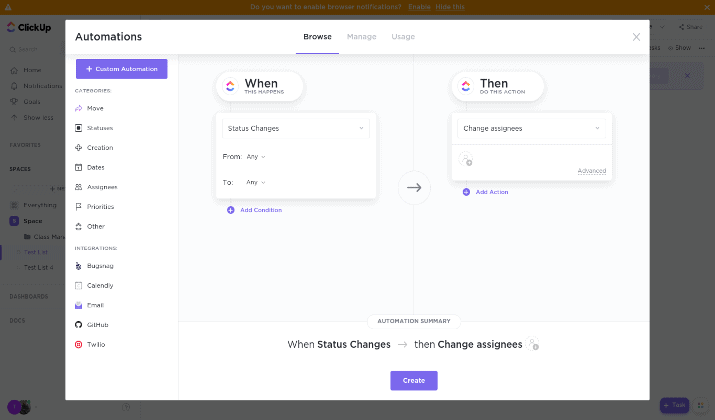Open the Calendly integration icon

(x=78, y=285)
